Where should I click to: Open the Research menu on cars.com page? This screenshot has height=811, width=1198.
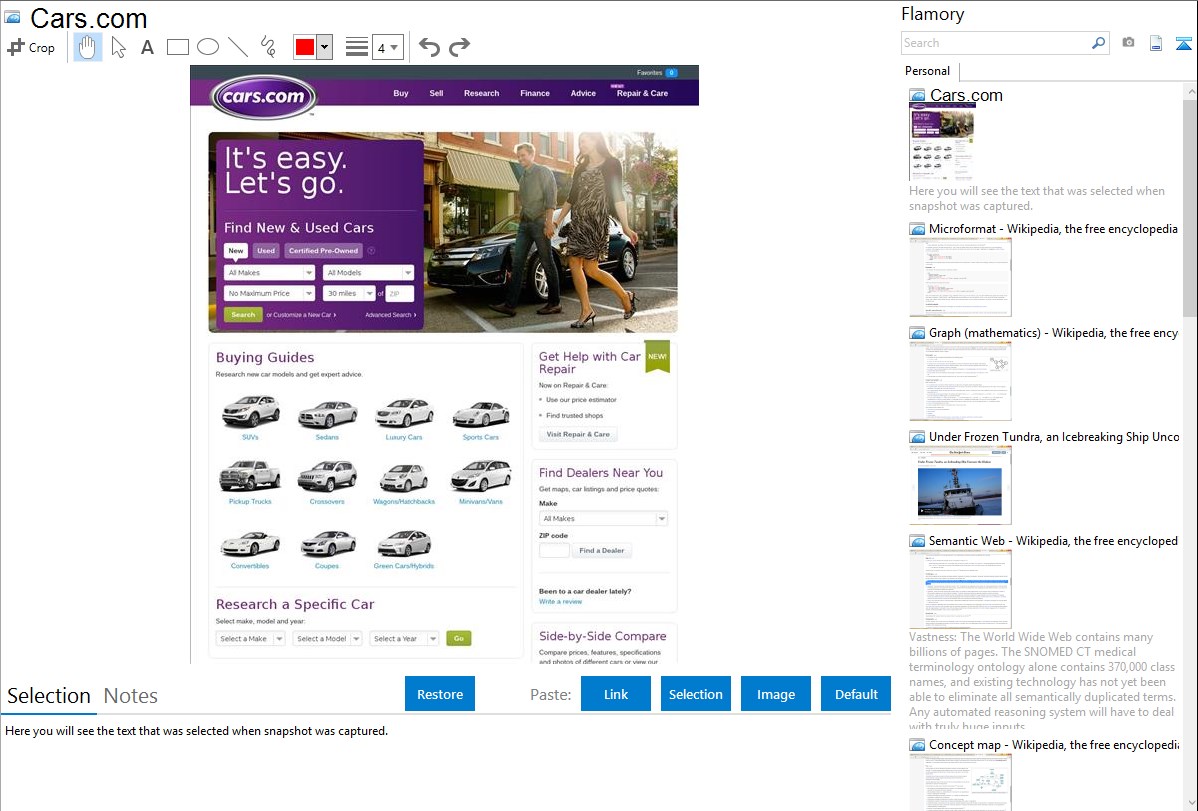click(x=481, y=93)
